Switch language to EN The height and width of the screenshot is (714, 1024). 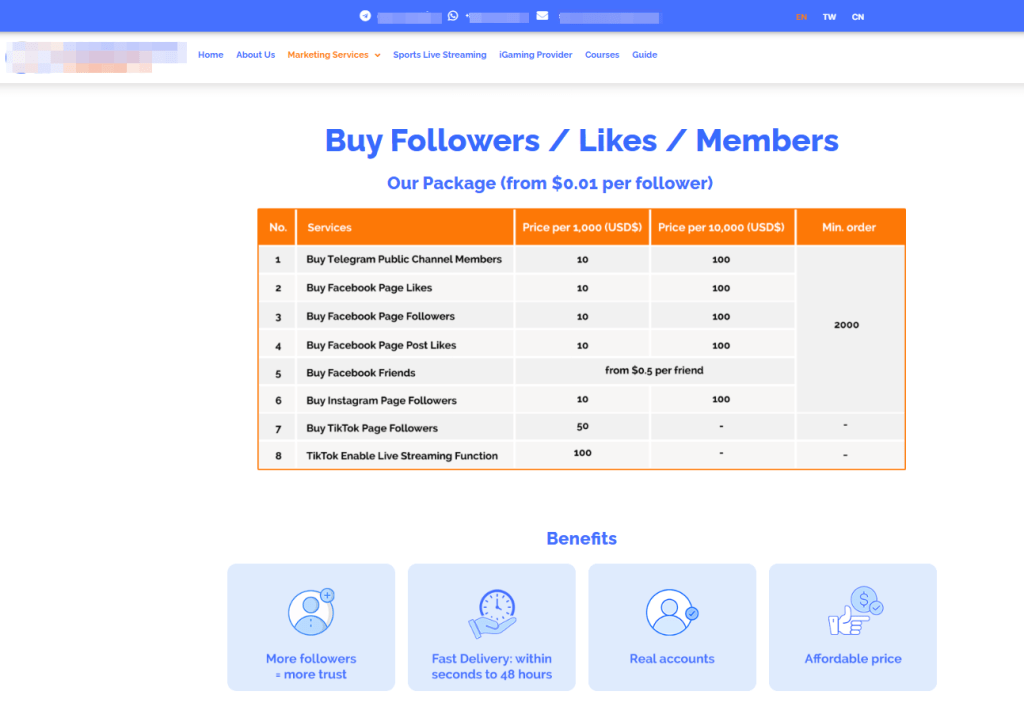click(801, 17)
